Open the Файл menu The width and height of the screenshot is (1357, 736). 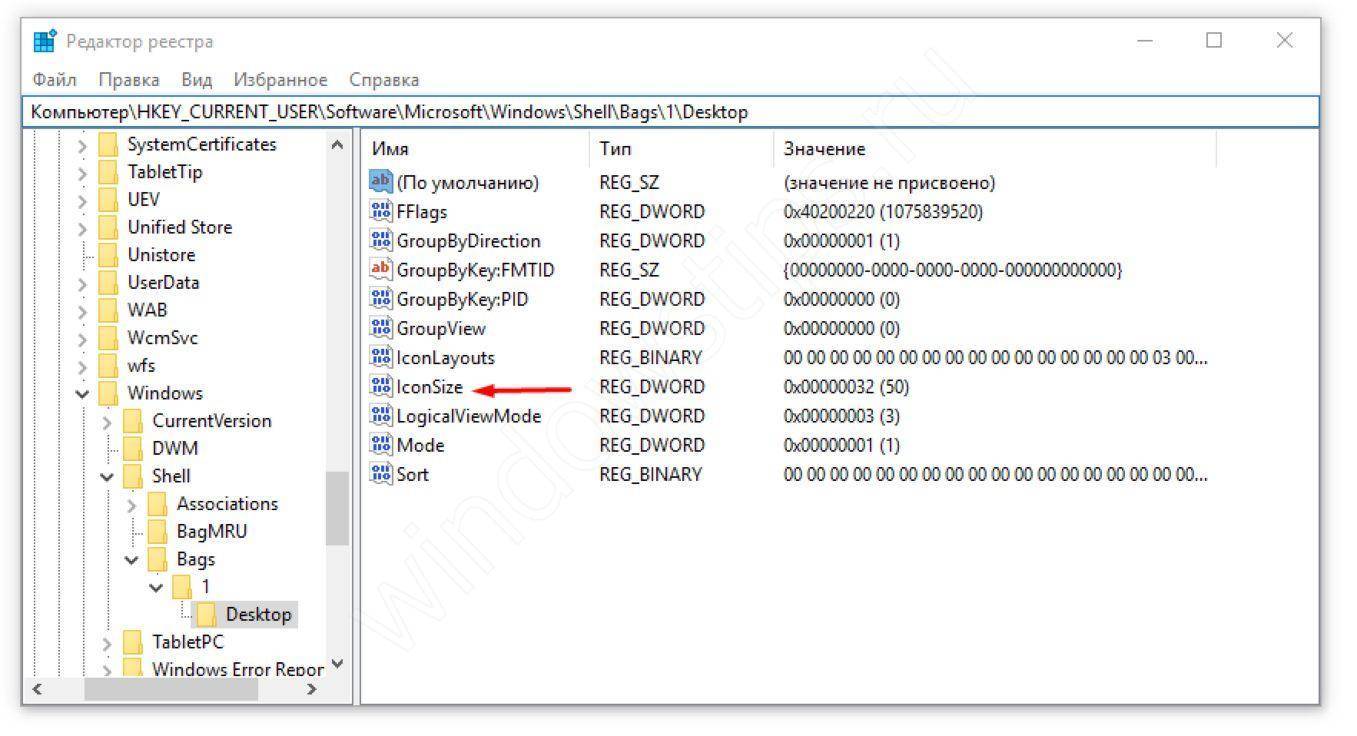pos(57,79)
